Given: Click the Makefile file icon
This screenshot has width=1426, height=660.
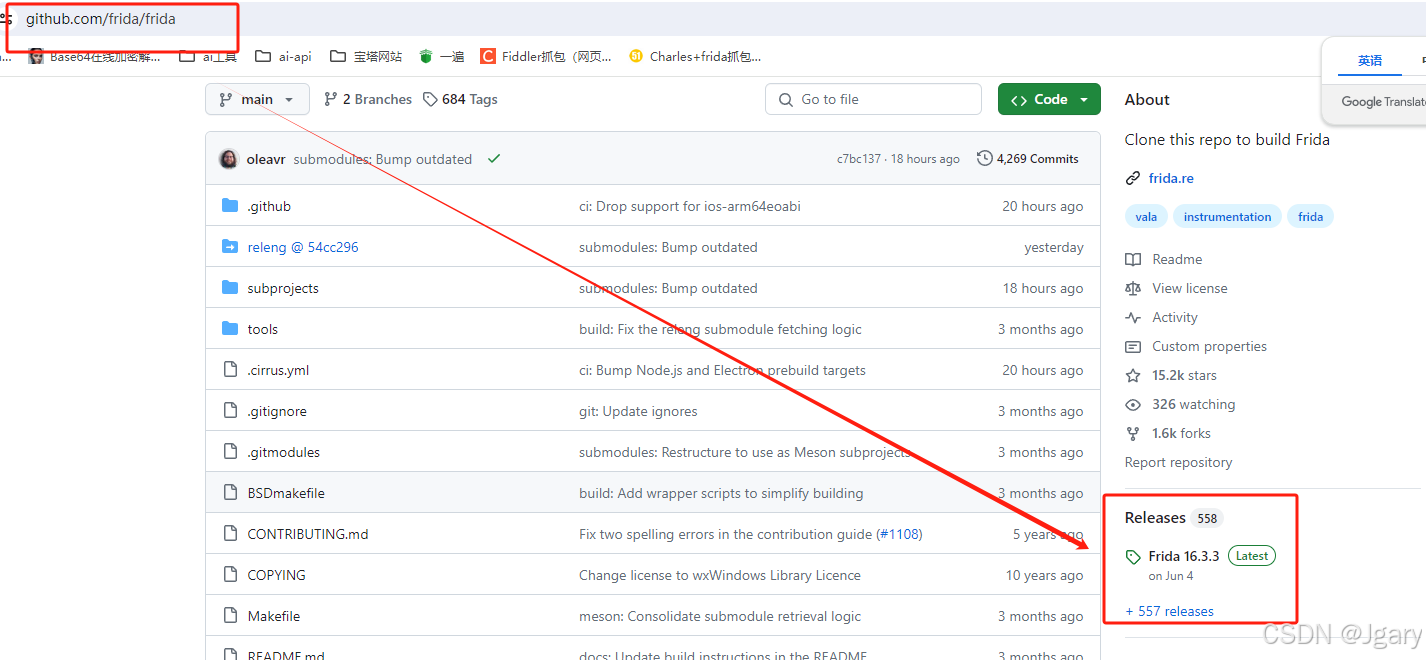Looking at the screenshot, I should 230,616.
